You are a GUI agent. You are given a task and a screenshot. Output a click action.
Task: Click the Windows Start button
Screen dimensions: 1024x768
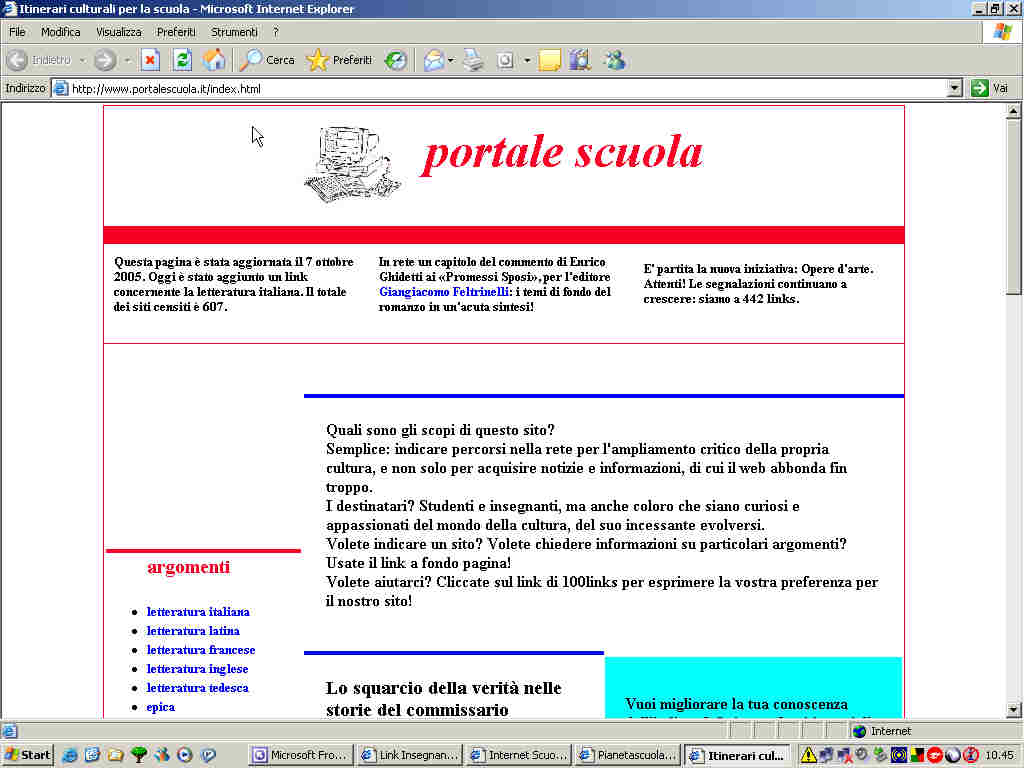tap(27, 755)
